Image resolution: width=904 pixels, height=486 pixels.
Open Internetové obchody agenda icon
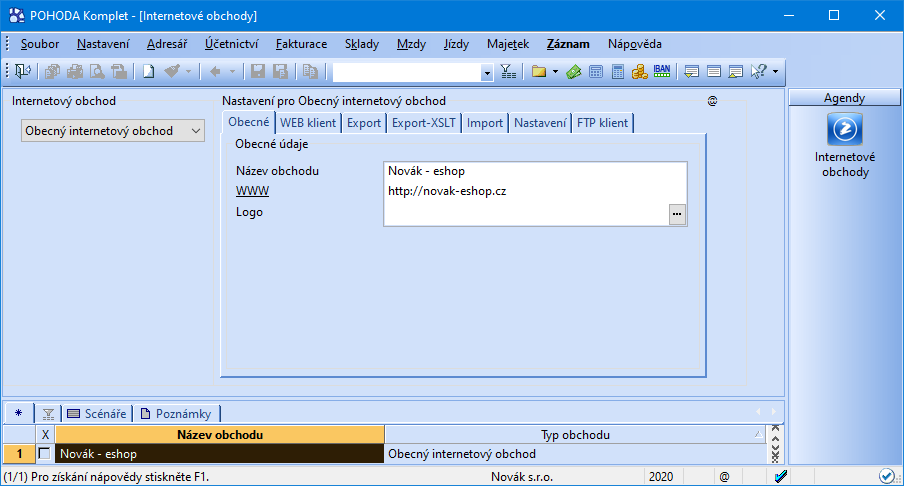(x=845, y=129)
